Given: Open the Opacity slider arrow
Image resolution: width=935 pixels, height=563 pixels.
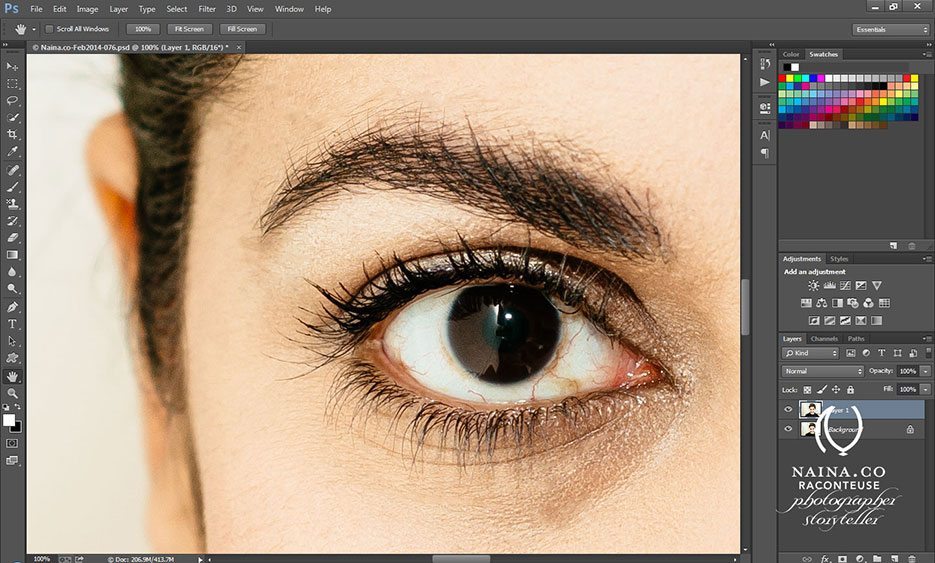Looking at the screenshot, I should pyautogui.click(x=925, y=371).
